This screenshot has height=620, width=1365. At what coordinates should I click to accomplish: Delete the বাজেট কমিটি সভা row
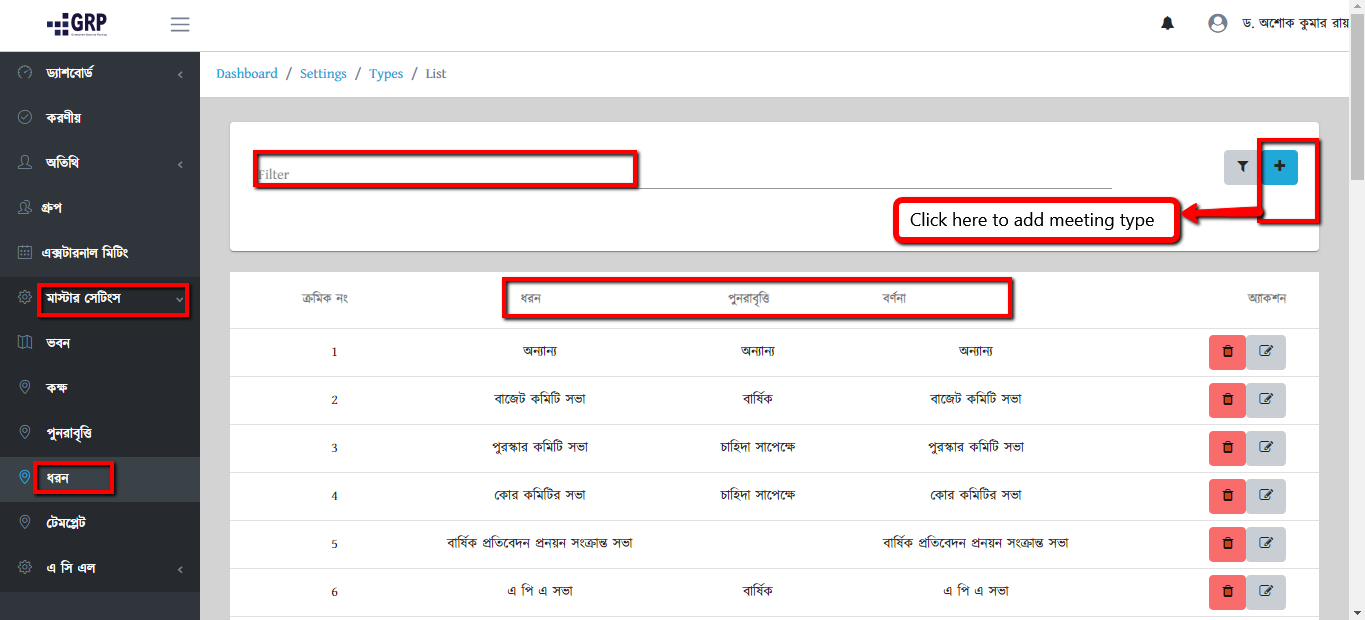(x=1227, y=400)
